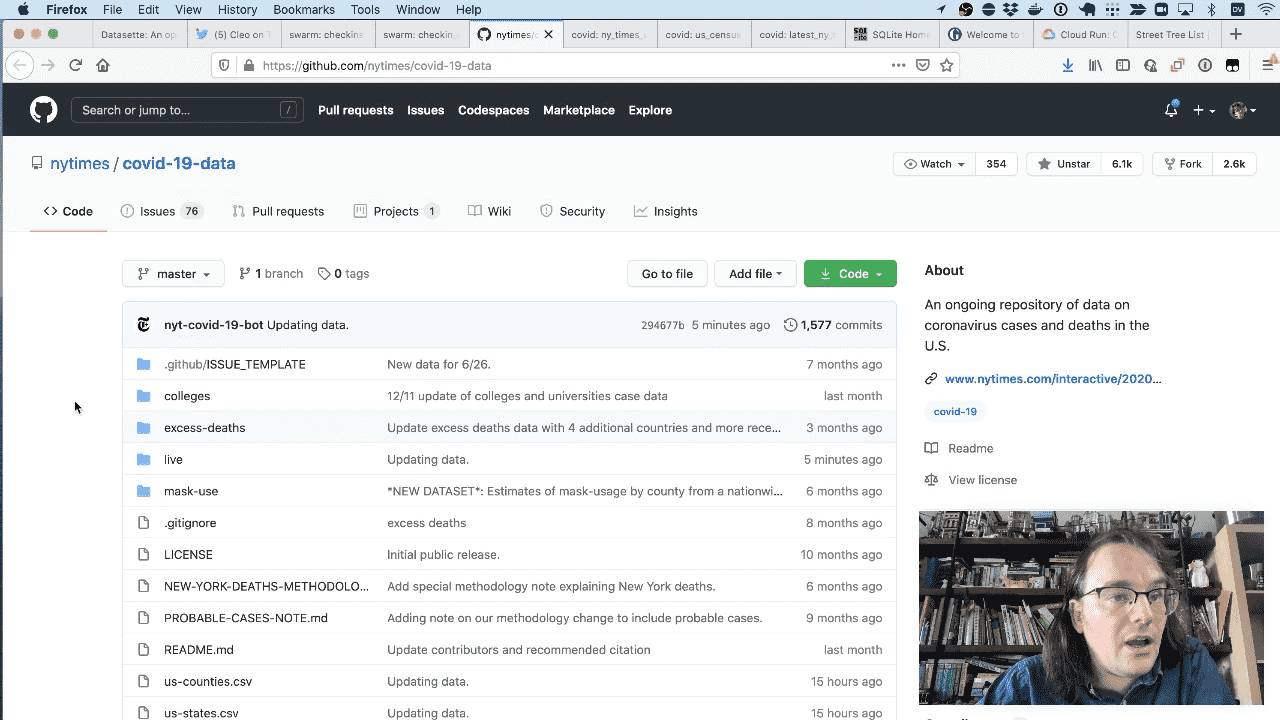Open new browser tab plus button
Viewport: 1280px width, 720px height.
pyautogui.click(x=1236, y=34)
